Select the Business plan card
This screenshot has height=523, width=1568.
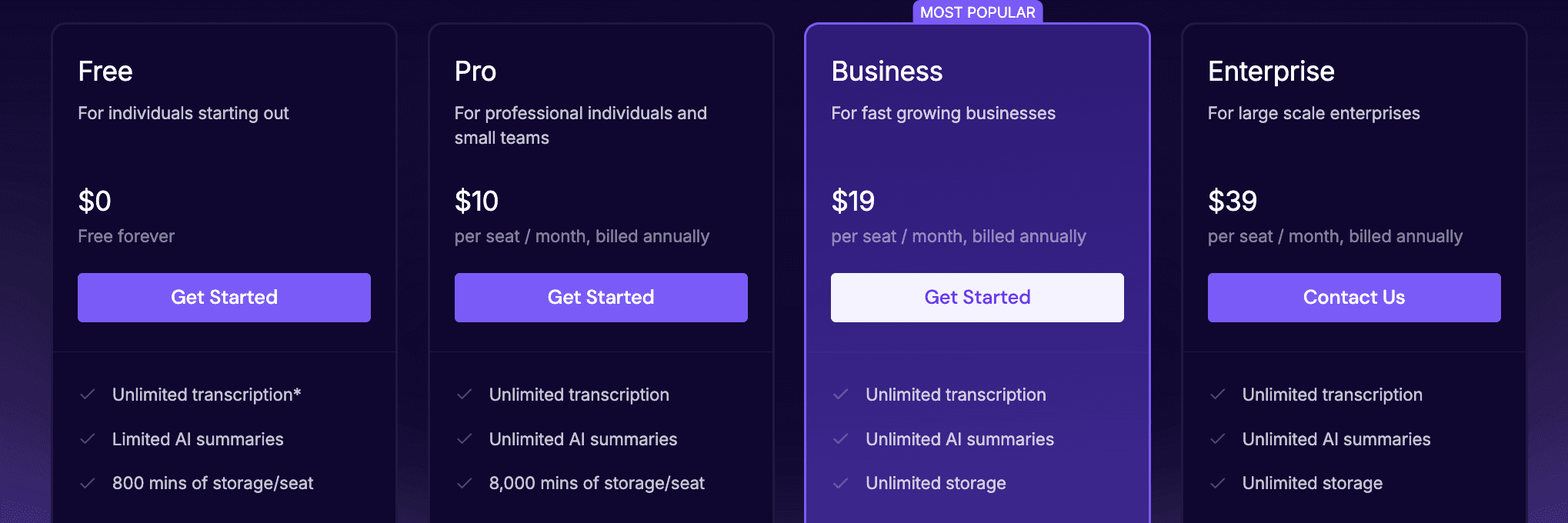click(976, 261)
